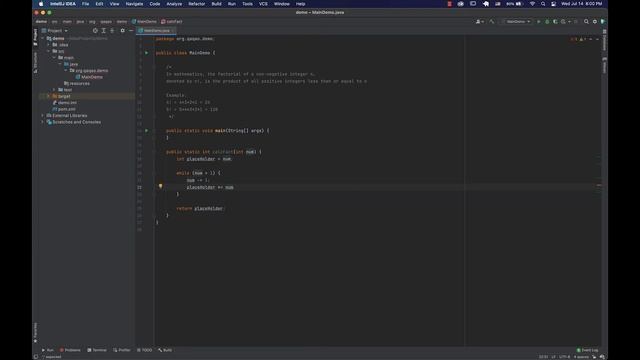
Task: Click the yellow intention lightbulb
Action: pyautogui.click(x=160, y=186)
